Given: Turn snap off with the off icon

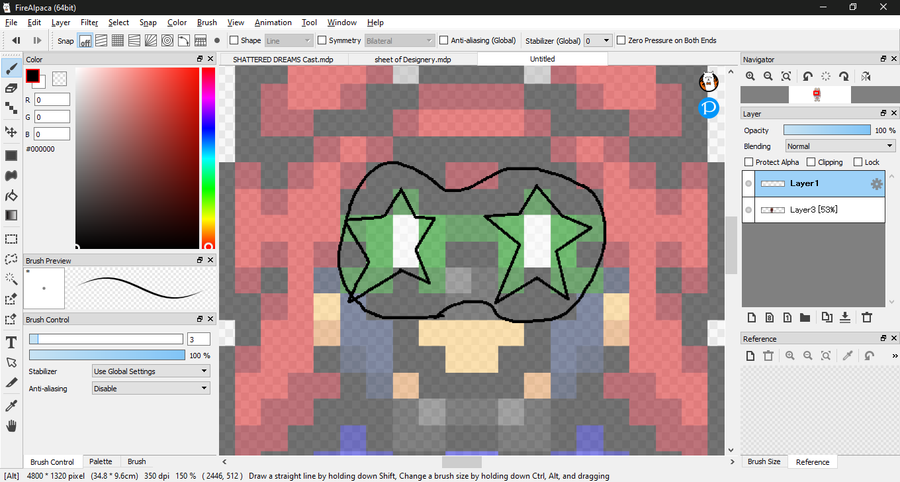Looking at the screenshot, I should pos(85,41).
